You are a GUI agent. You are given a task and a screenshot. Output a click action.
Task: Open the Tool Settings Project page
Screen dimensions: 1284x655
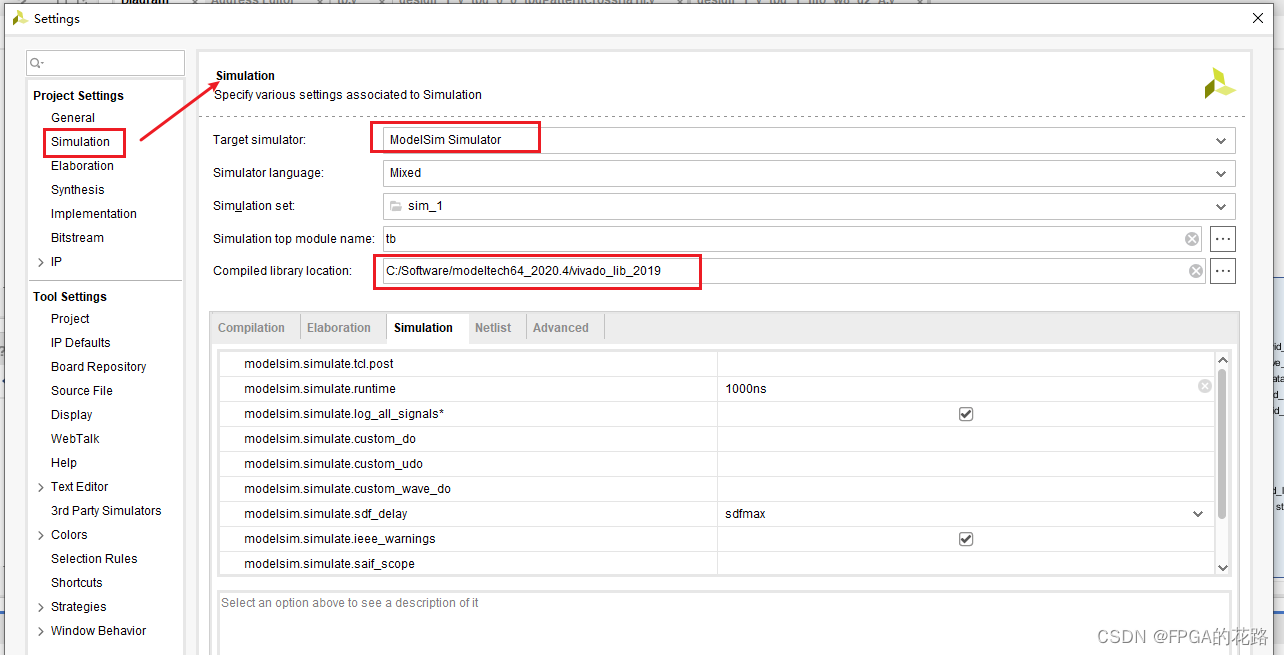(x=70, y=319)
